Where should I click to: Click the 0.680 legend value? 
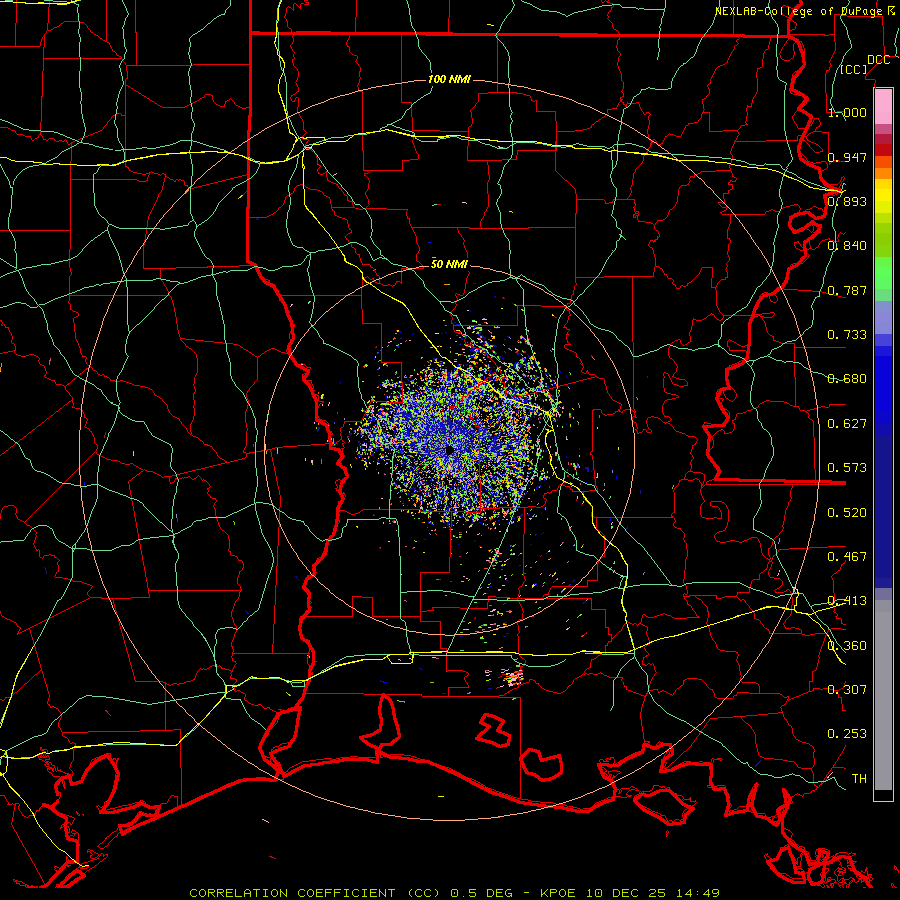847,378
